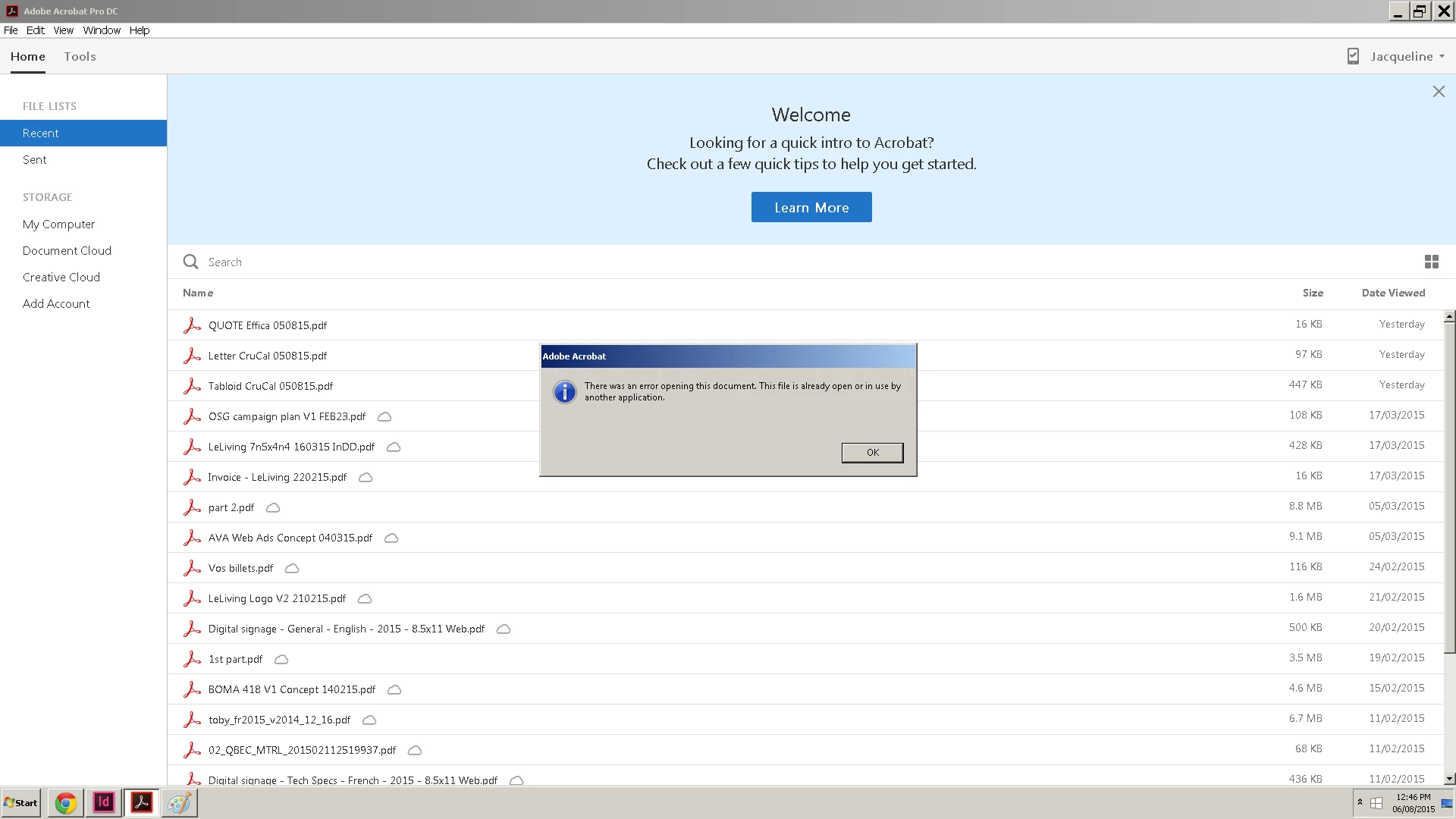Click the Learn More button

click(x=811, y=207)
